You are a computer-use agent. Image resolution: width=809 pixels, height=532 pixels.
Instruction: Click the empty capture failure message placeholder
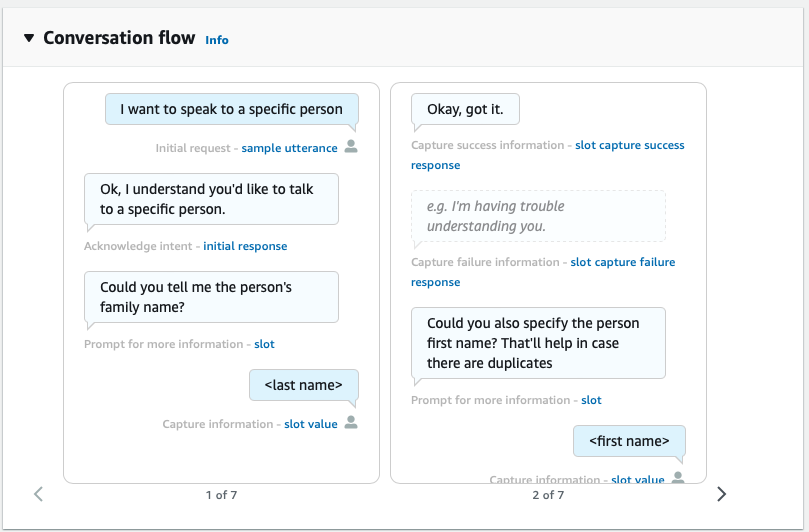click(537, 216)
